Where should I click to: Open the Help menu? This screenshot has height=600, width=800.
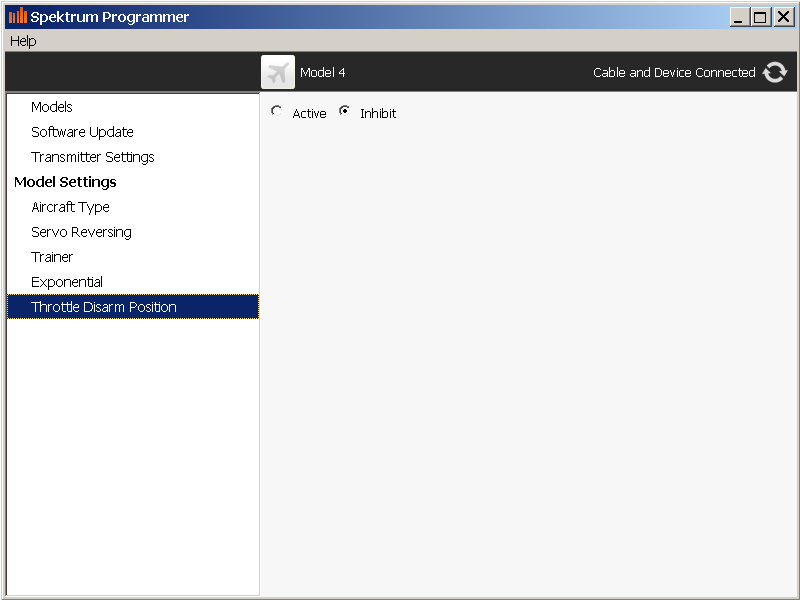(x=23, y=41)
